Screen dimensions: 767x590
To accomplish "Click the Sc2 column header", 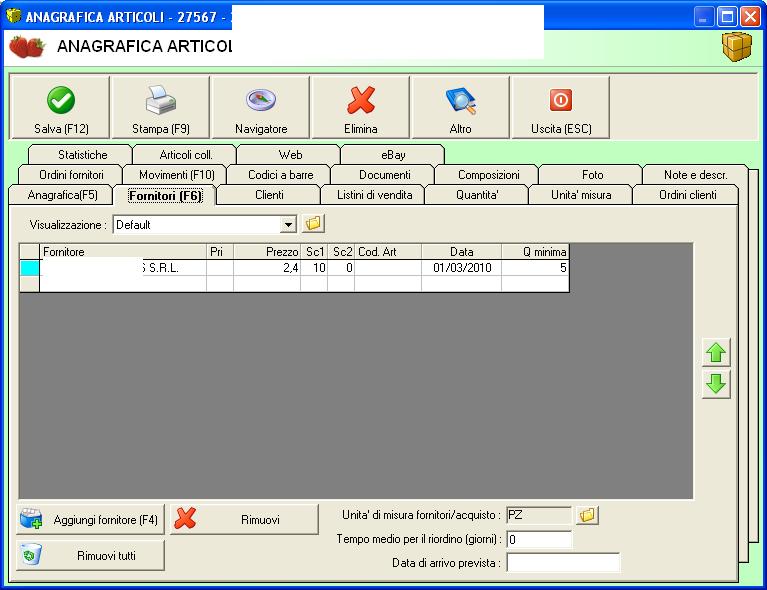I will tap(341, 251).
